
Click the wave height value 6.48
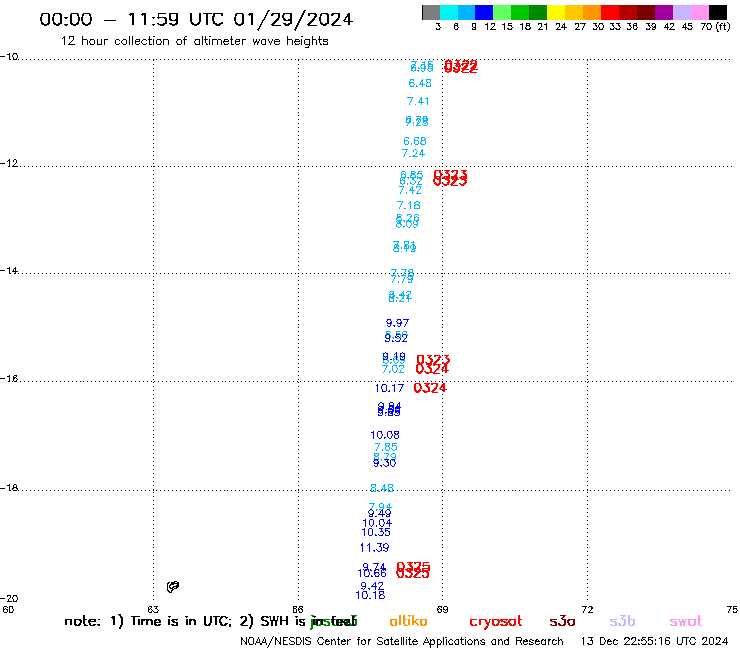[420, 83]
